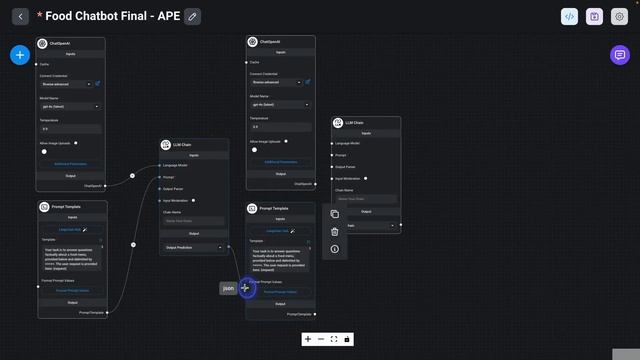The width and height of the screenshot is (640, 360).
Task: Expand the template editor in right Prompt Template
Action: point(308,242)
